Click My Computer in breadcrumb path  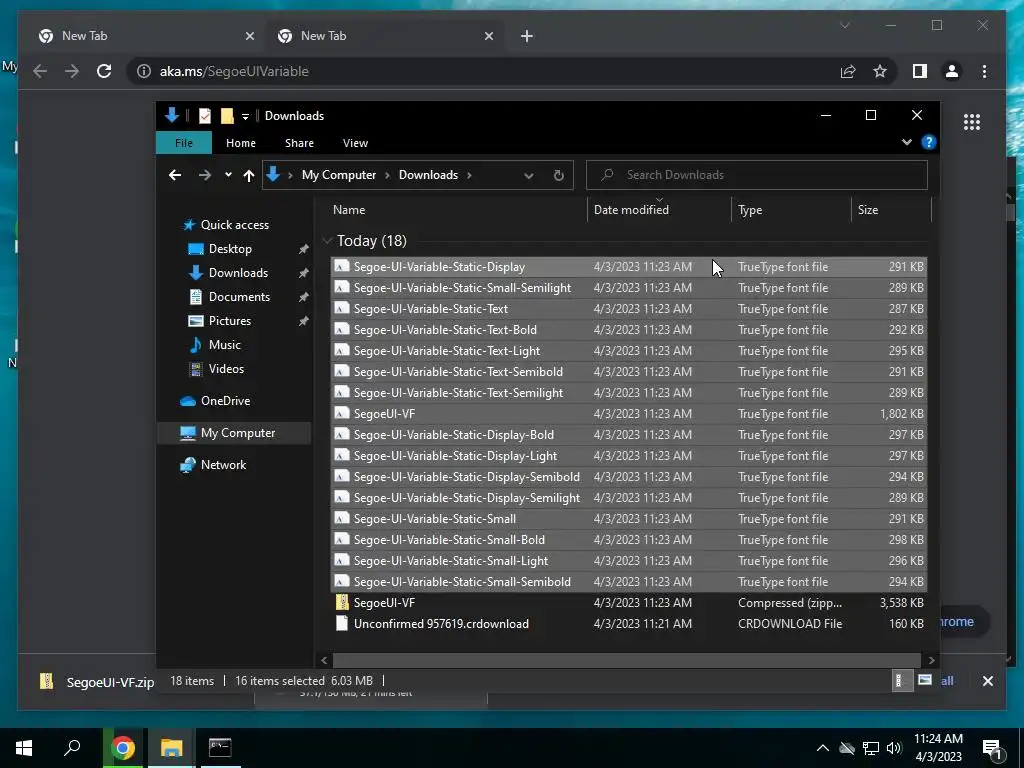[x=338, y=175]
